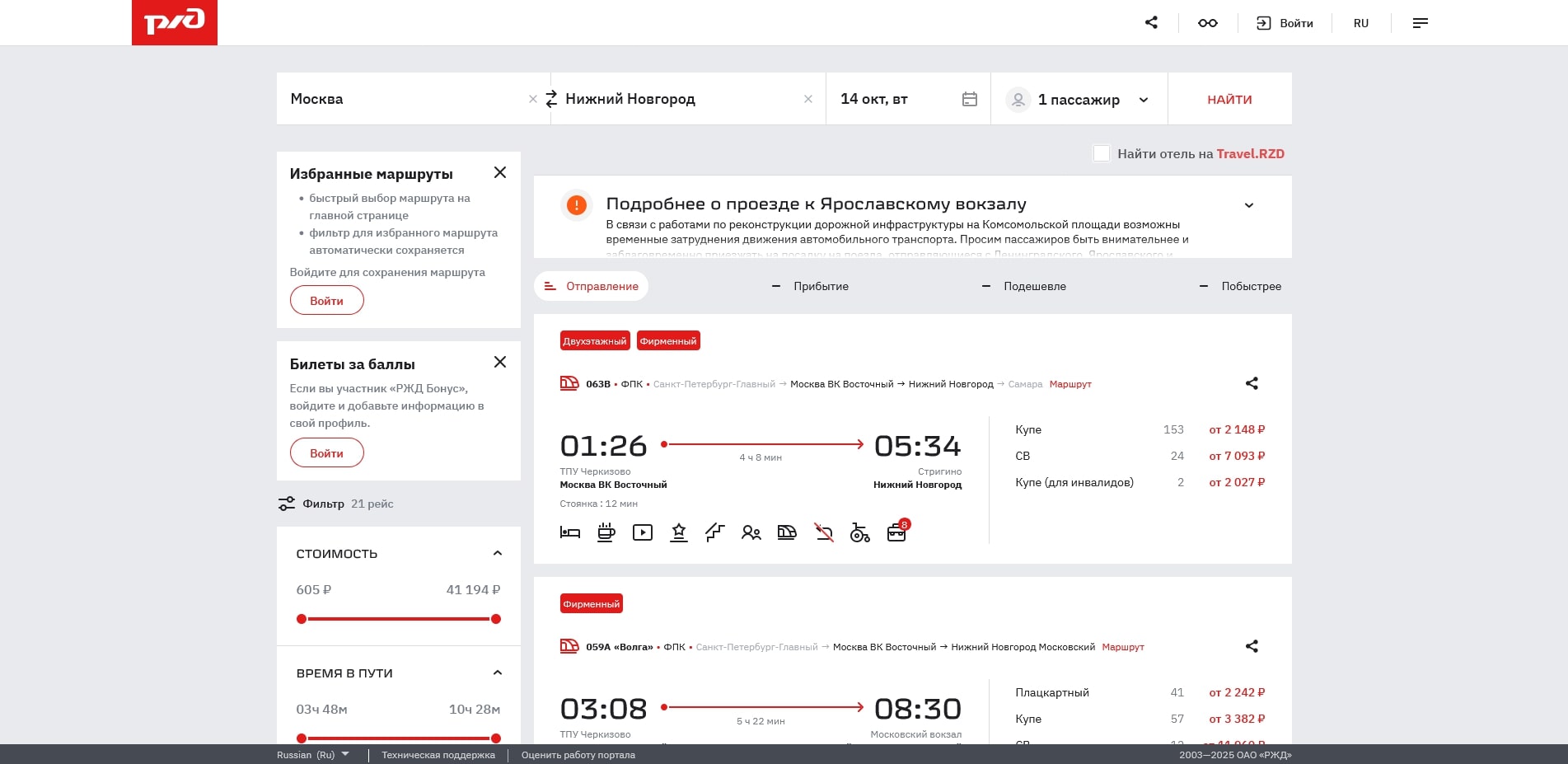Open the calendar date picker icon
The height and width of the screenshot is (764, 1568).
969,99
